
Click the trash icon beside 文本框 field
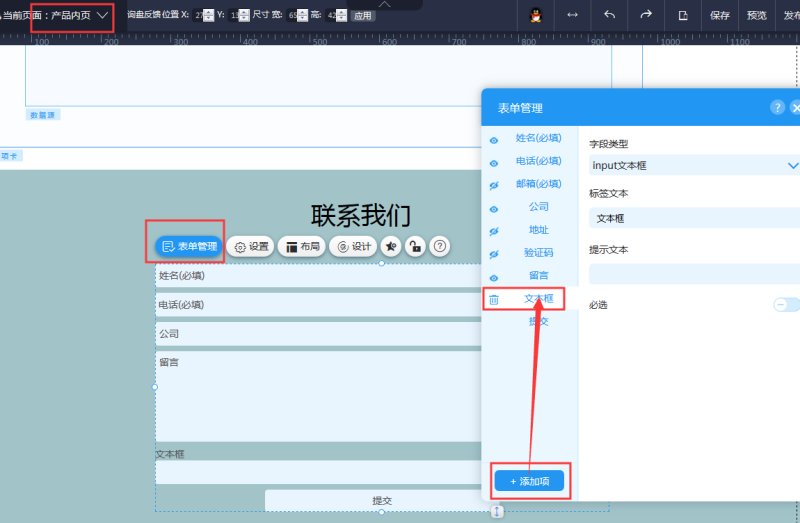493,299
